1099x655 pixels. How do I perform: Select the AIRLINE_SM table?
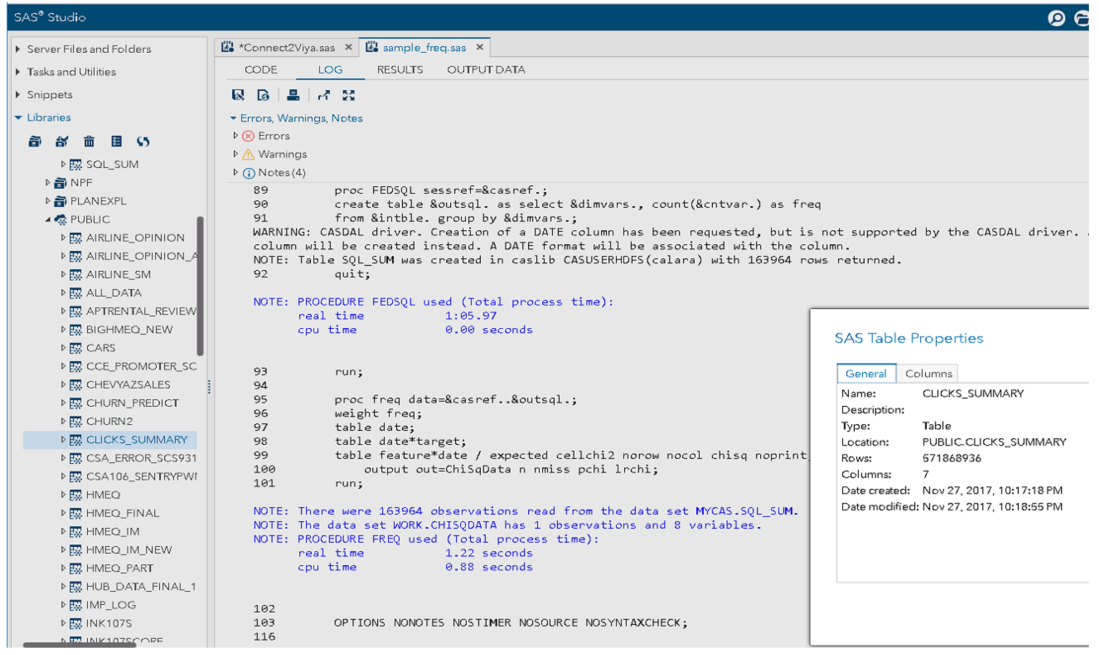[118, 275]
